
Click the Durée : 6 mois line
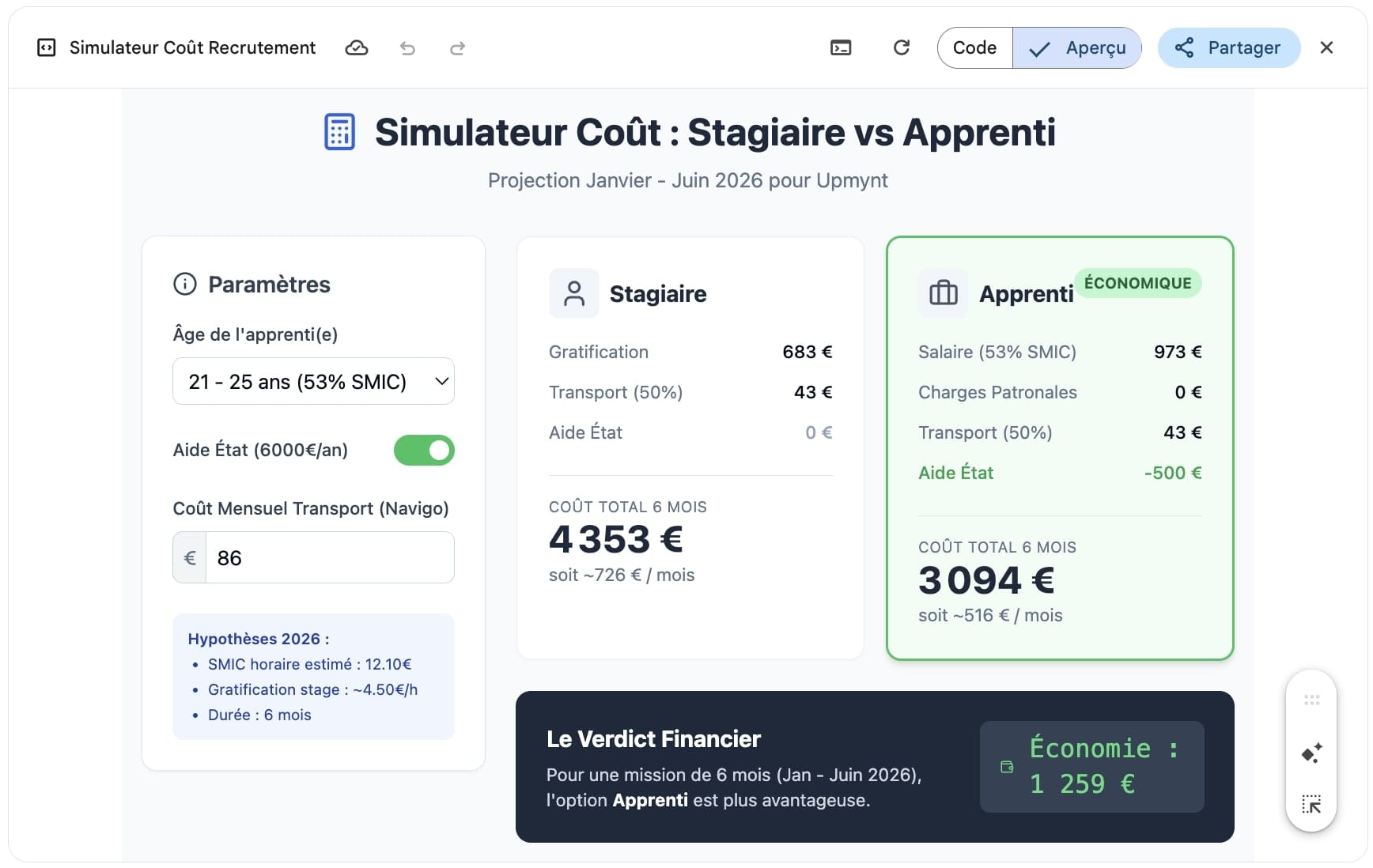(x=259, y=715)
